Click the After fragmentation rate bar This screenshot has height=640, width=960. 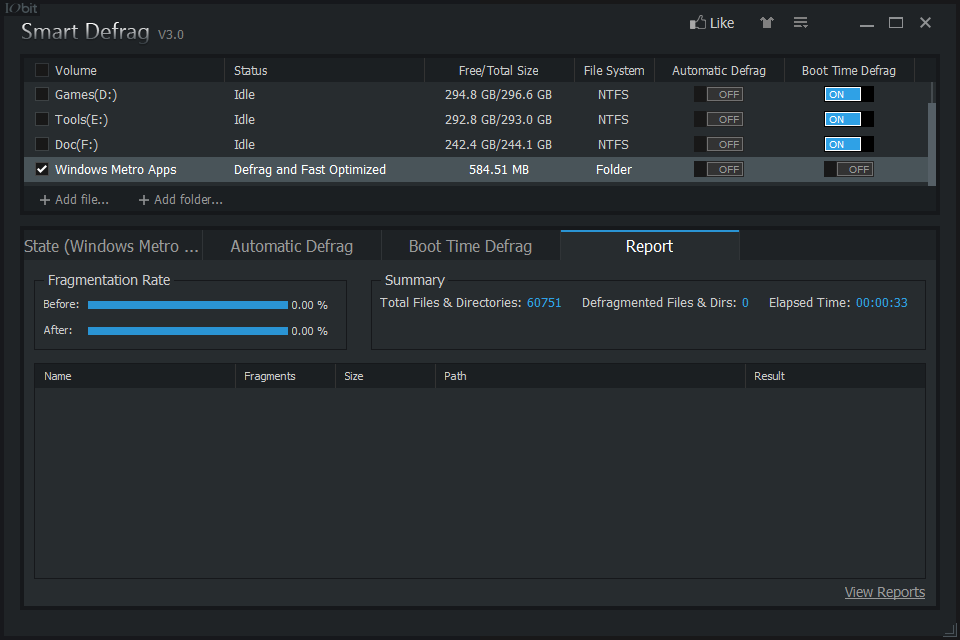[187, 331]
